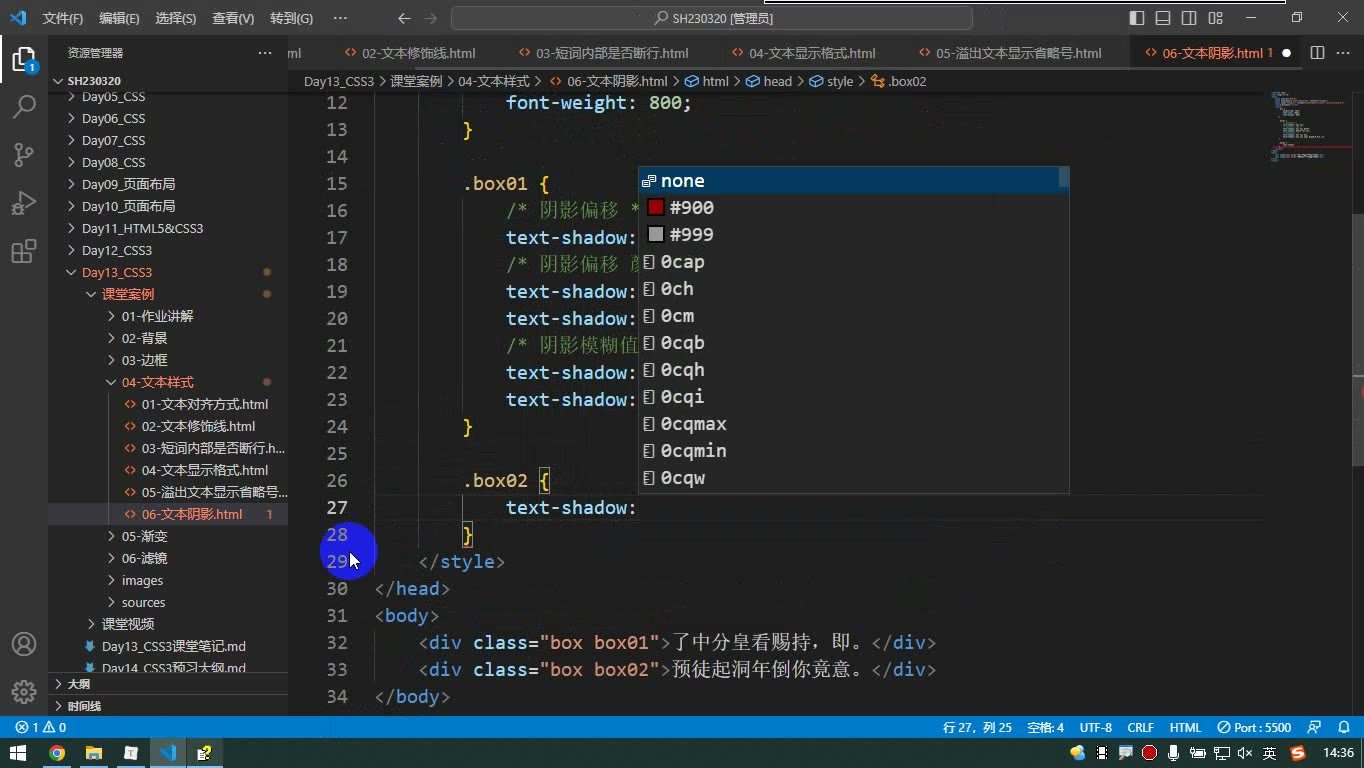Split the editor to the right
1364x768 pixels.
click(1317, 53)
